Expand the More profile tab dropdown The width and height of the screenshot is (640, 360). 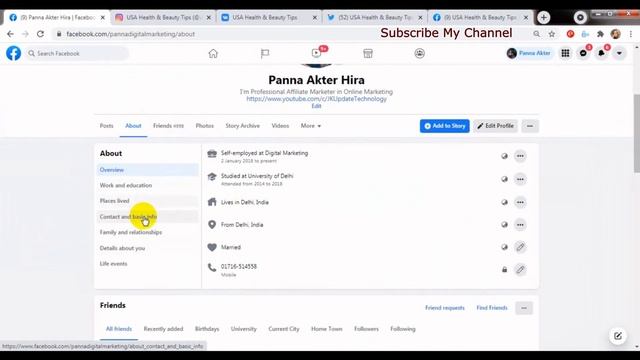[x=311, y=126]
